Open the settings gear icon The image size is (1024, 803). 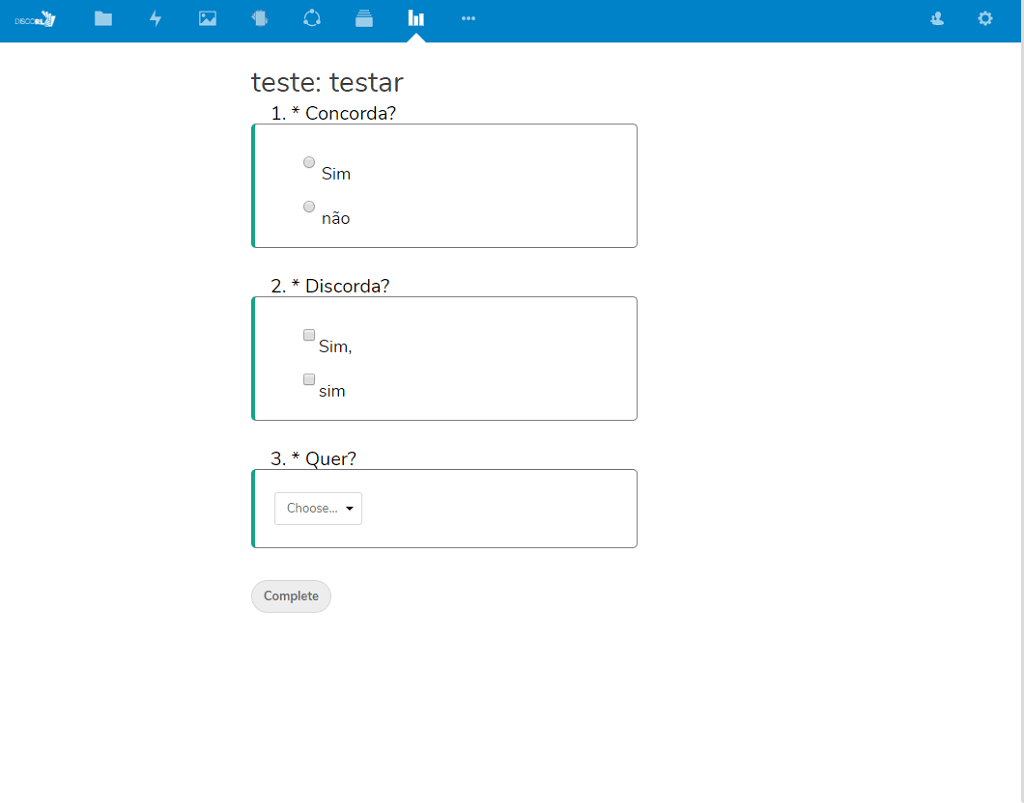click(985, 18)
